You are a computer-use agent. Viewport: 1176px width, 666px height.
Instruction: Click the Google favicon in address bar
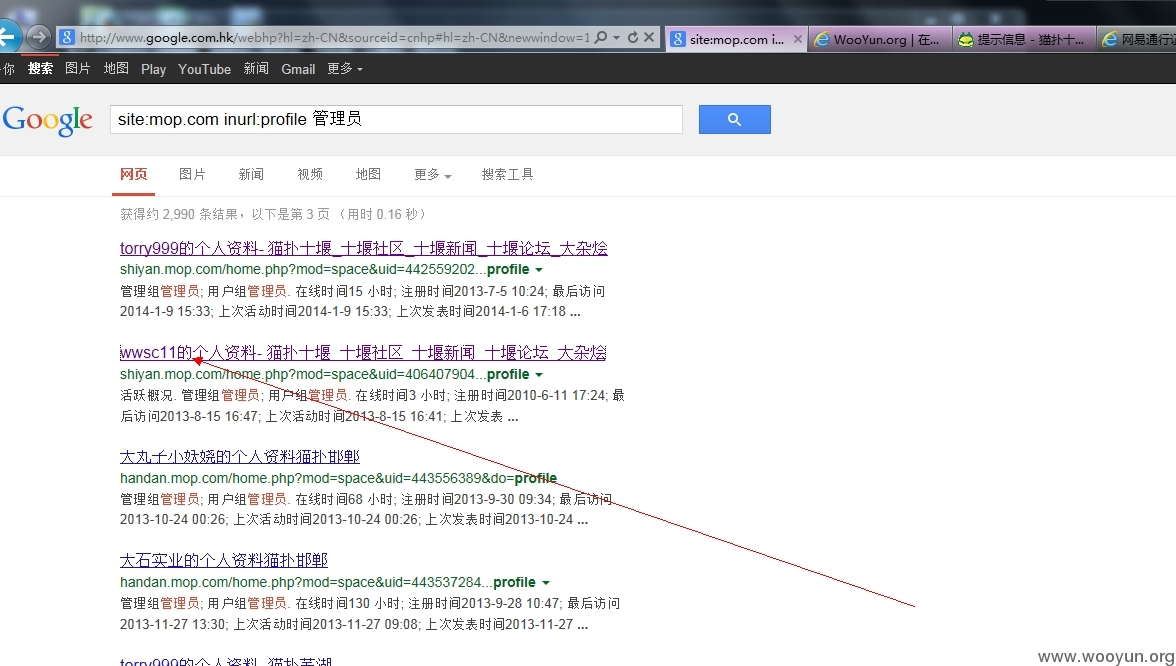[67, 38]
